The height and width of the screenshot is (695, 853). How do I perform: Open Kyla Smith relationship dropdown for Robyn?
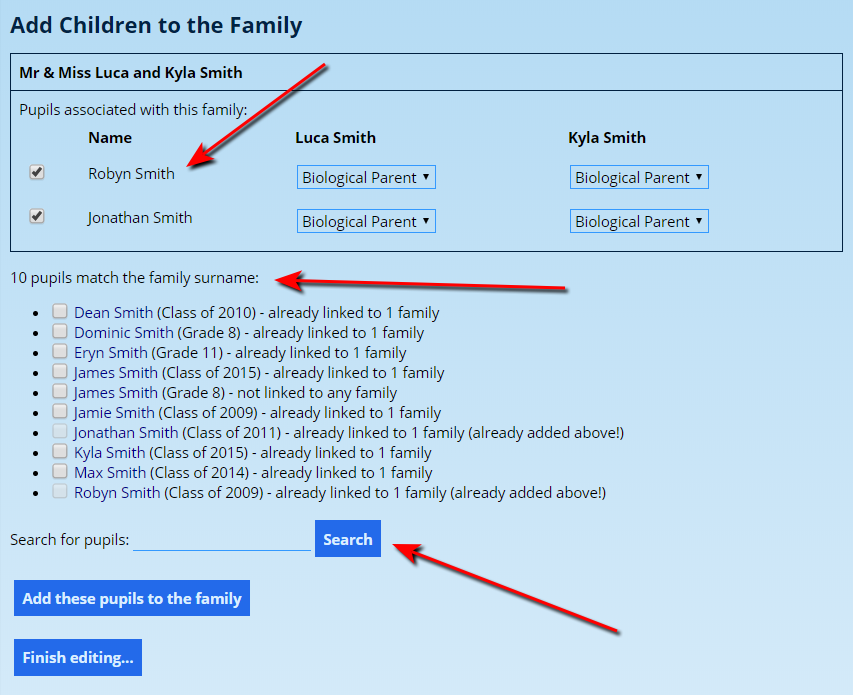(639, 177)
